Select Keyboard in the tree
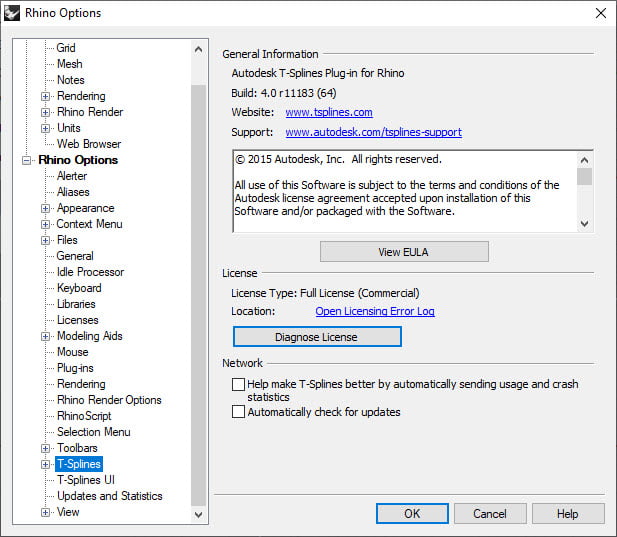Screen dimensions: 617x537 click(x=79, y=288)
